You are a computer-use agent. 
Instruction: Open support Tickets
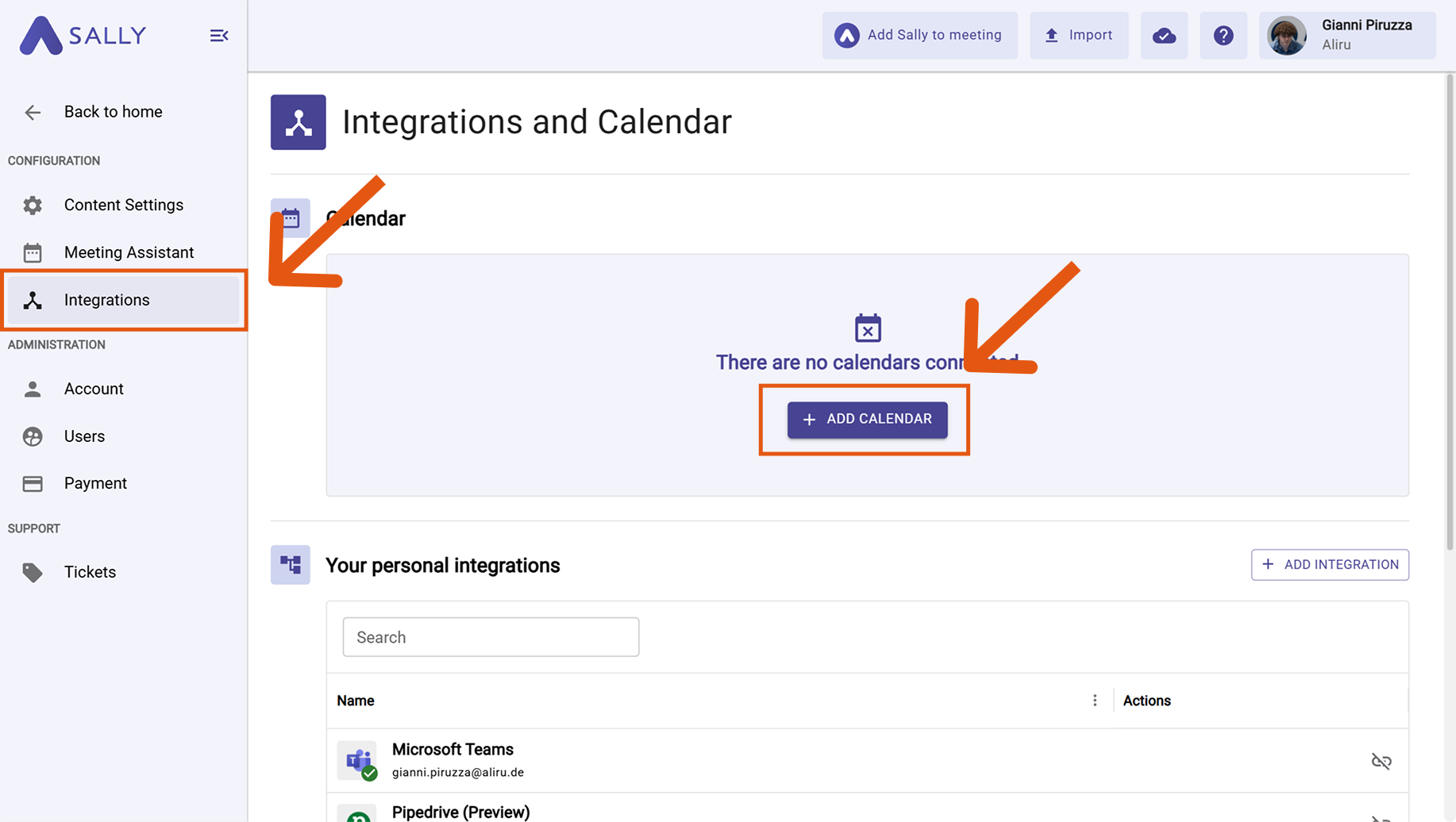pos(123,572)
